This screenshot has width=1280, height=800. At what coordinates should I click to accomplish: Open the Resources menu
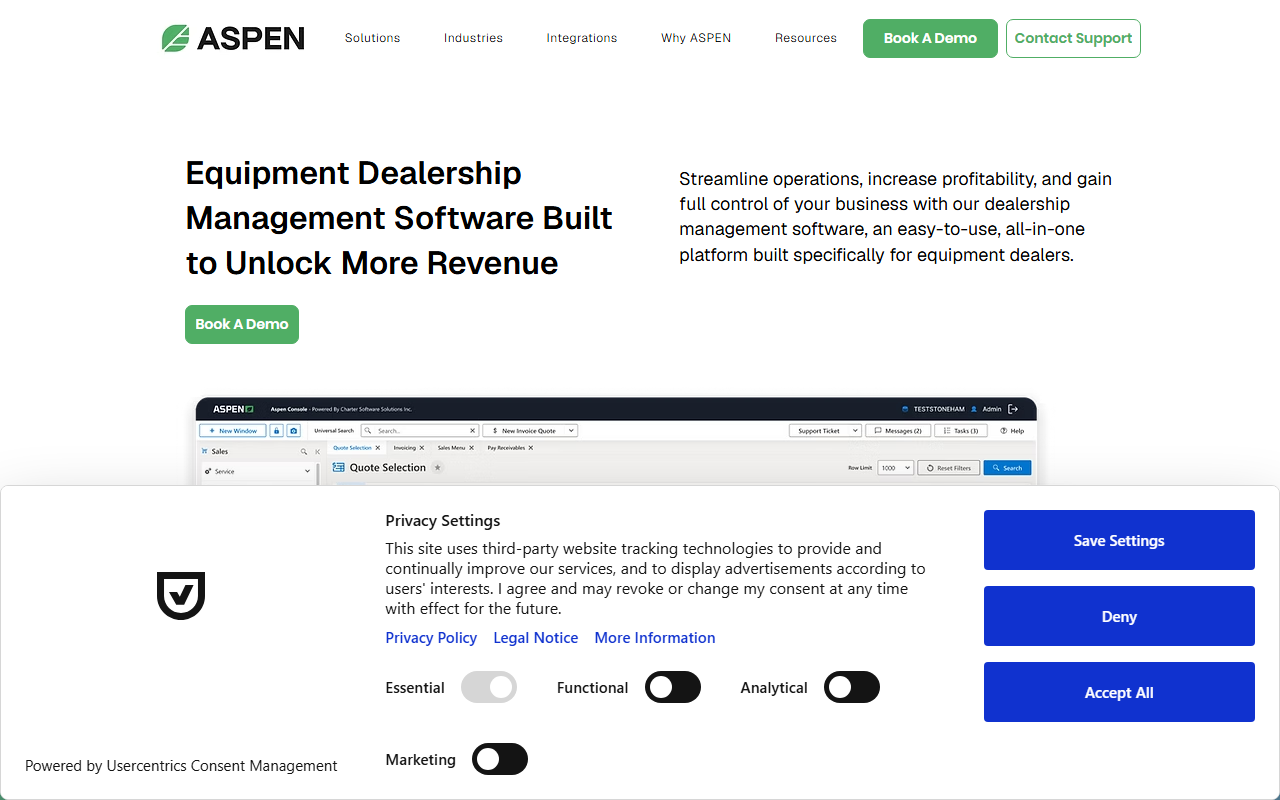[806, 38]
